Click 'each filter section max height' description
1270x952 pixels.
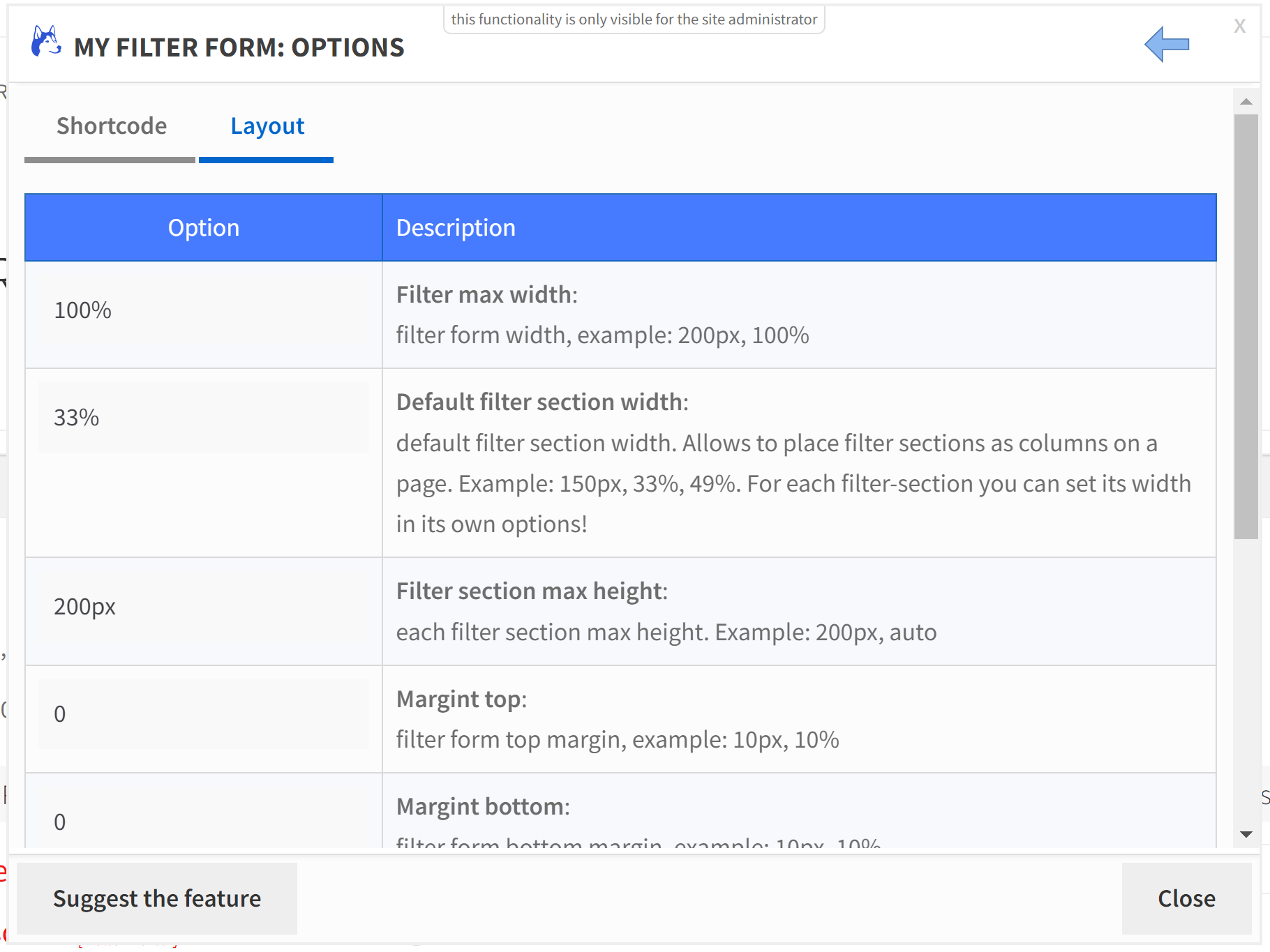click(x=666, y=632)
